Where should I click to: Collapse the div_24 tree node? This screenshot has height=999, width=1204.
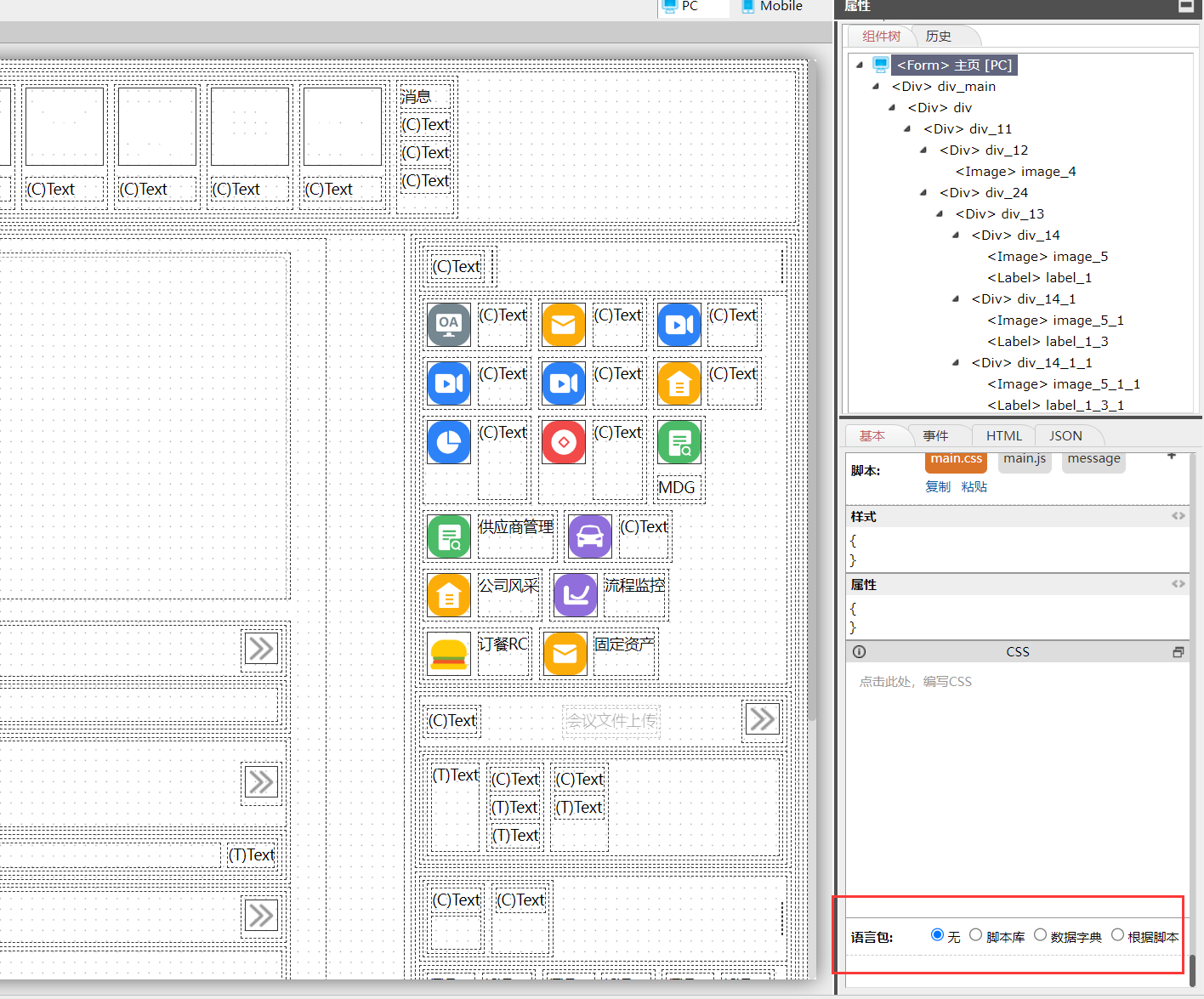tap(924, 192)
